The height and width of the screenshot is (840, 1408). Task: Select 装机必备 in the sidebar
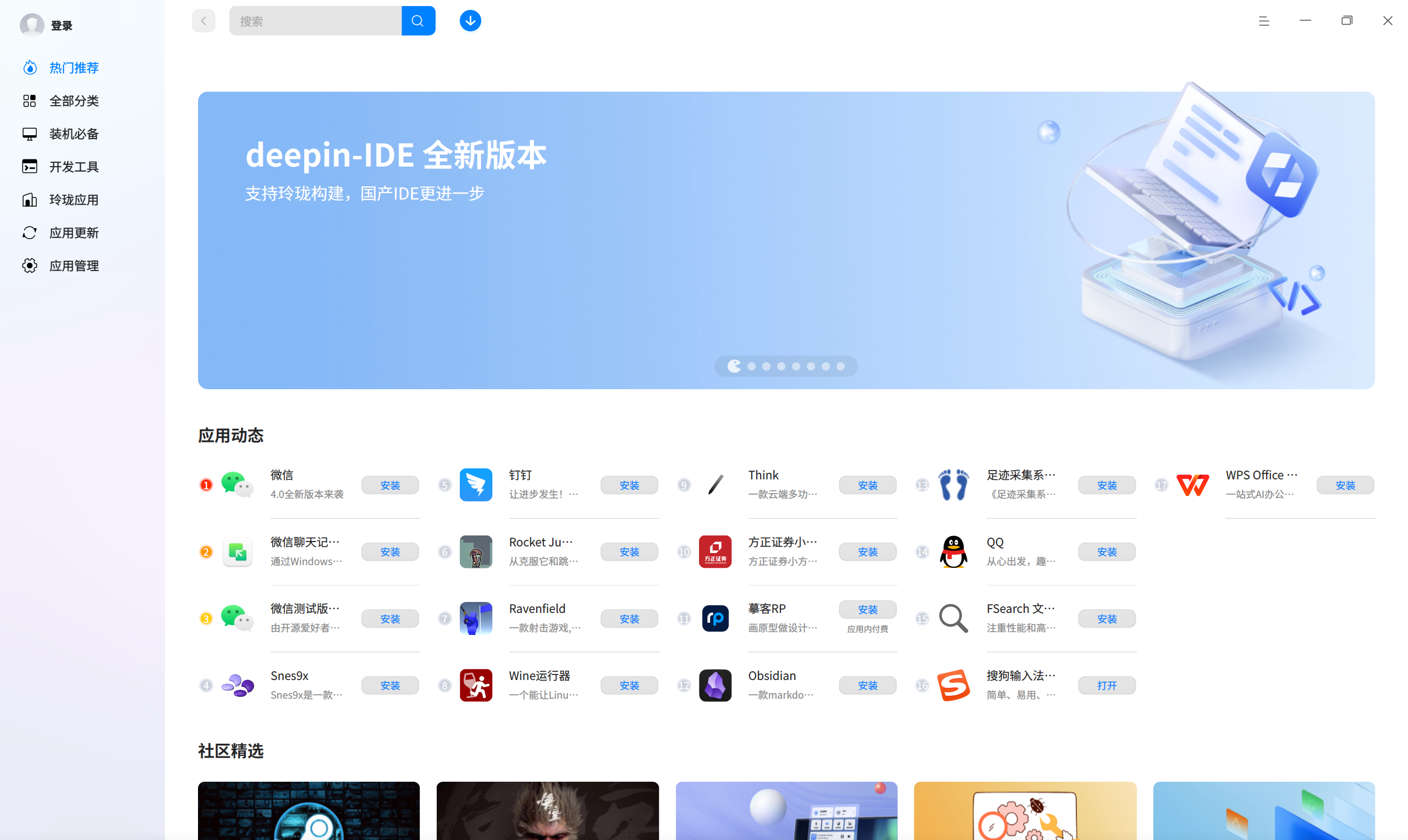coord(74,134)
